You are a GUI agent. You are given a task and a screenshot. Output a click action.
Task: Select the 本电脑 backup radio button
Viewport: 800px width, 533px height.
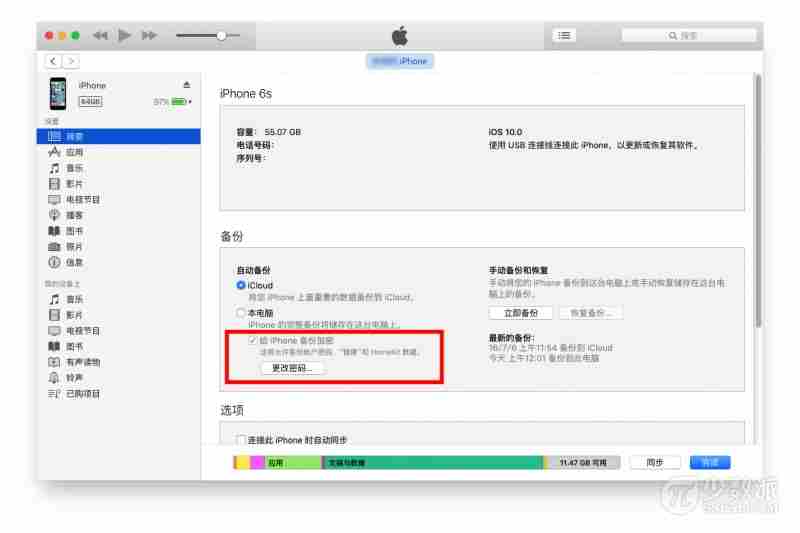pyautogui.click(x=241, y=312)
